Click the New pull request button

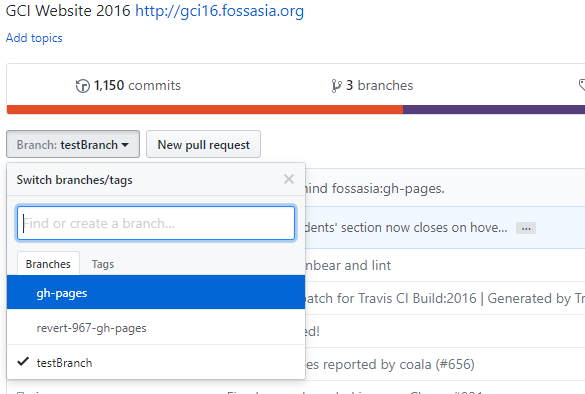pyautogui.click(x=203, y=144)
